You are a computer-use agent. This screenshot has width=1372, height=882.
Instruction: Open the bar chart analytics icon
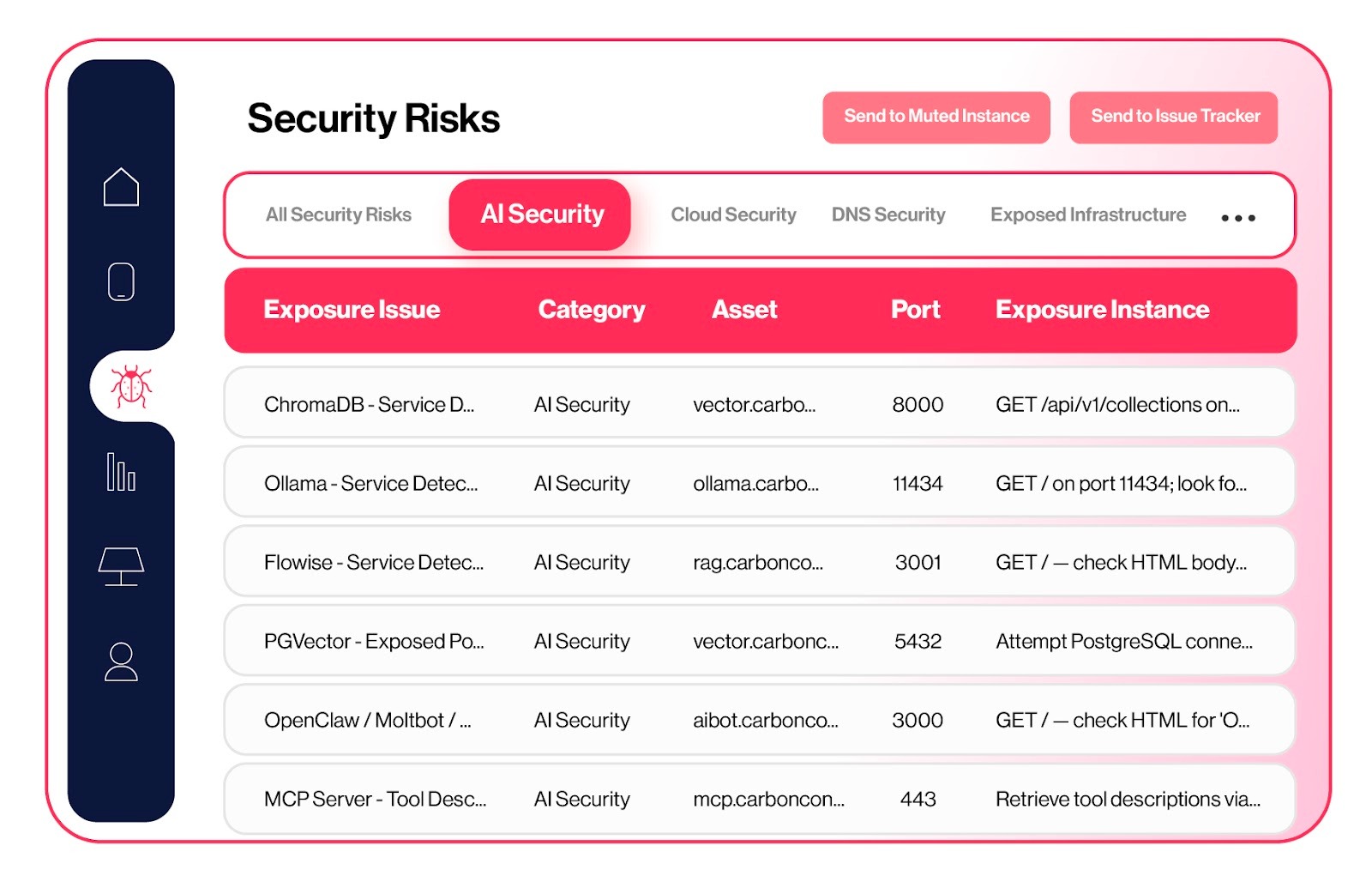coord(121,472)
